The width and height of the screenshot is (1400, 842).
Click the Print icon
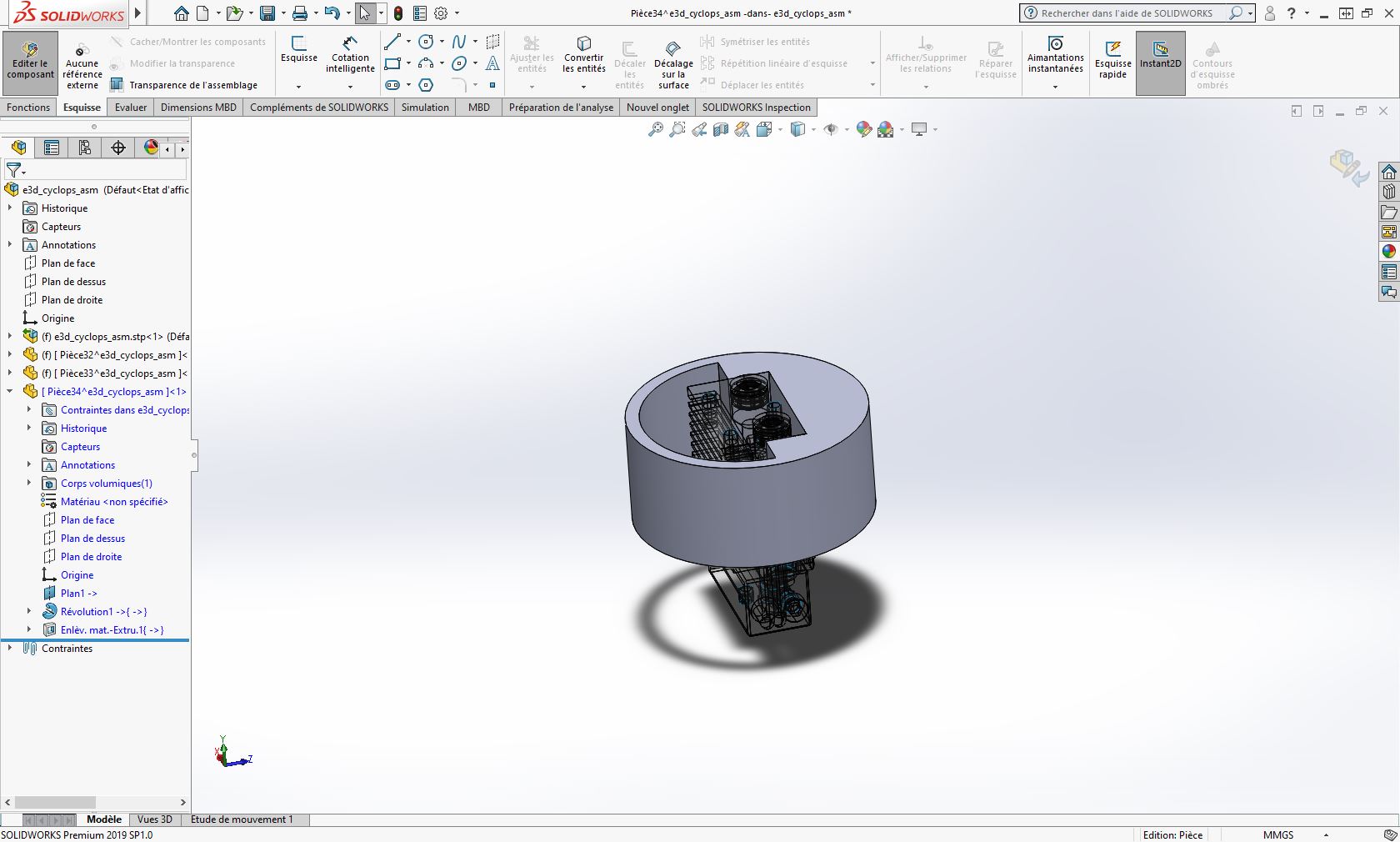300,13
